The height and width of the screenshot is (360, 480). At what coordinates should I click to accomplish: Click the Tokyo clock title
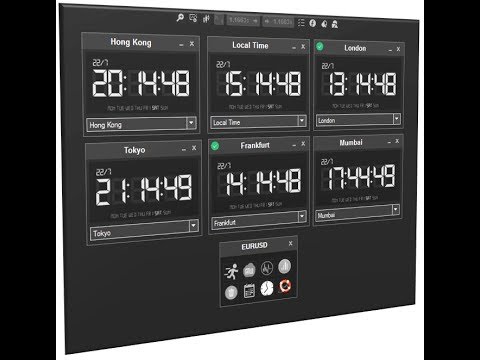[x=134, y=150]
